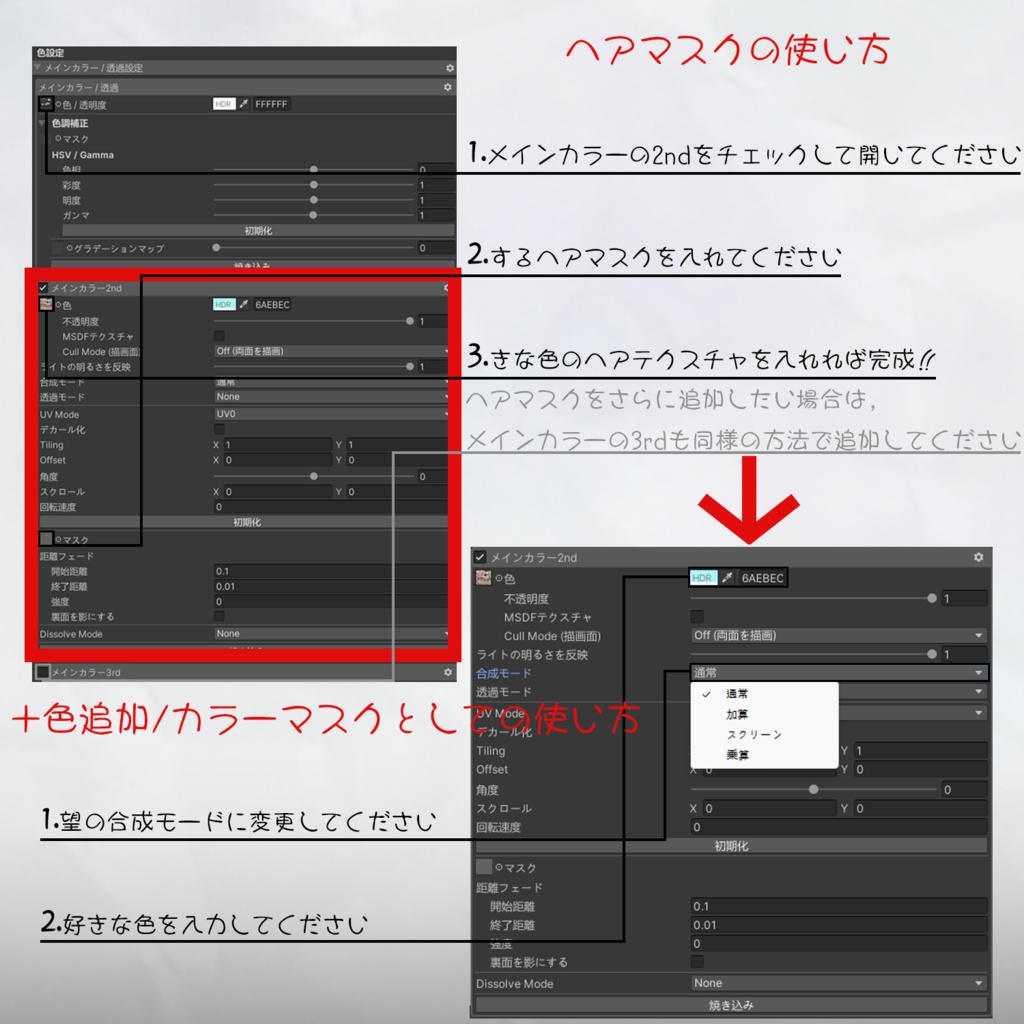Collapse the 色調補正 foldout triangle
Image resolution: width=1024 pixels, height=1024 pixels.
[42, 123]
